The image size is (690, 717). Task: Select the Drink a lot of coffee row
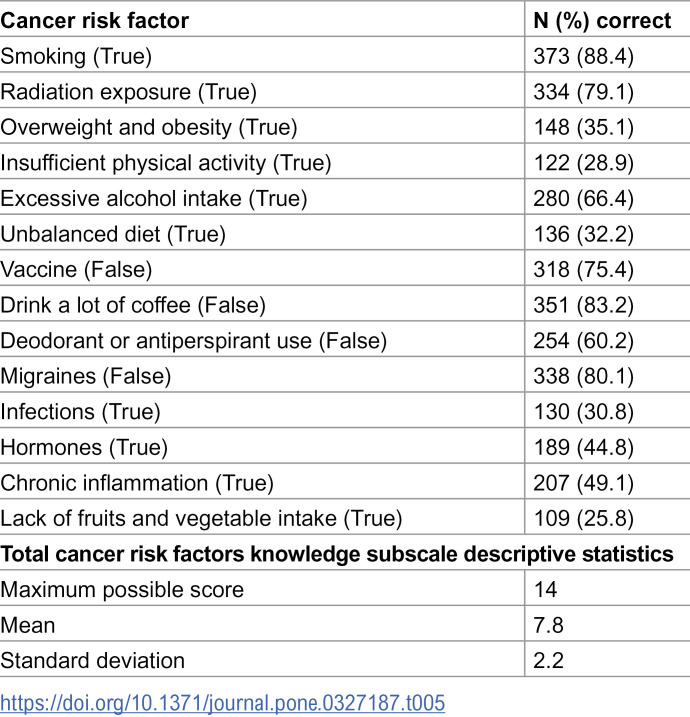pyautogui.click(x=345, y=305)
